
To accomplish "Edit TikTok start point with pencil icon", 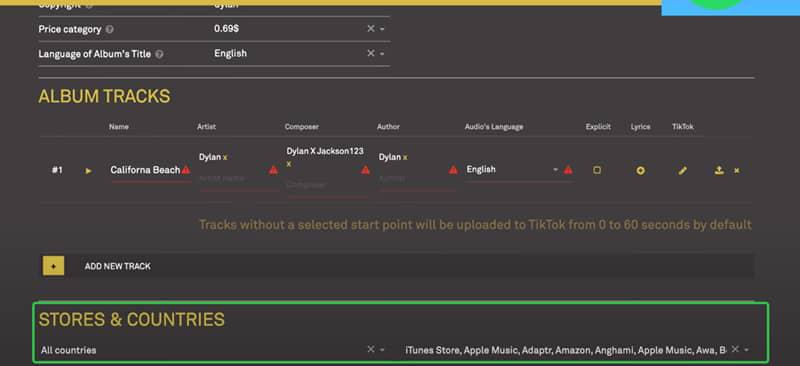I will tap(683, 170).
